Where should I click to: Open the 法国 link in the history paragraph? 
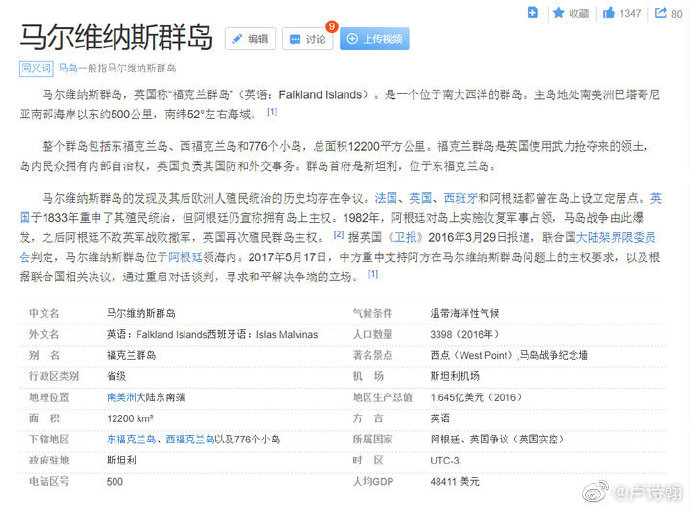[x=383, y=198]
